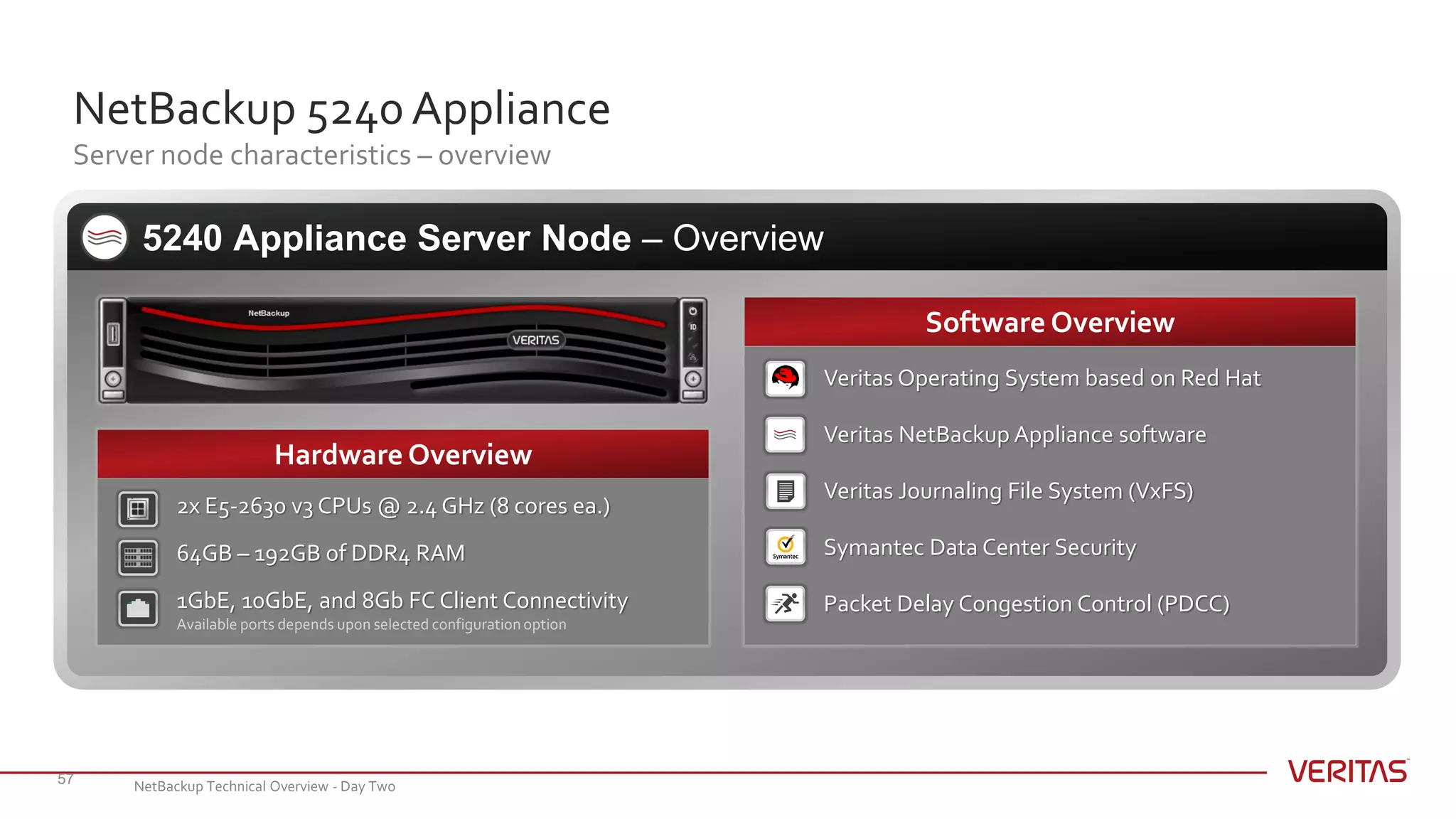This screenshot has height=819, width=1456.
Task: Select Veritas Operating System based on Red Hat
Action: (1042, 378)
